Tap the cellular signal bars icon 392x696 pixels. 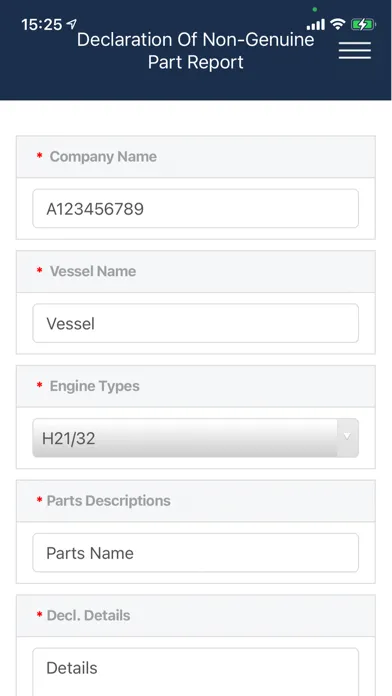pos(316,24)
